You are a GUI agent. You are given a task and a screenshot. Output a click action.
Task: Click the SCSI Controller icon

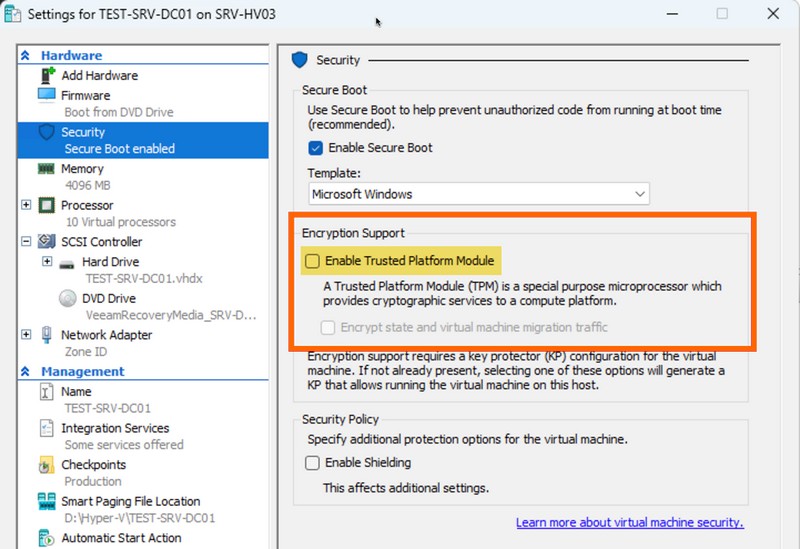click(x=46, y=241)
